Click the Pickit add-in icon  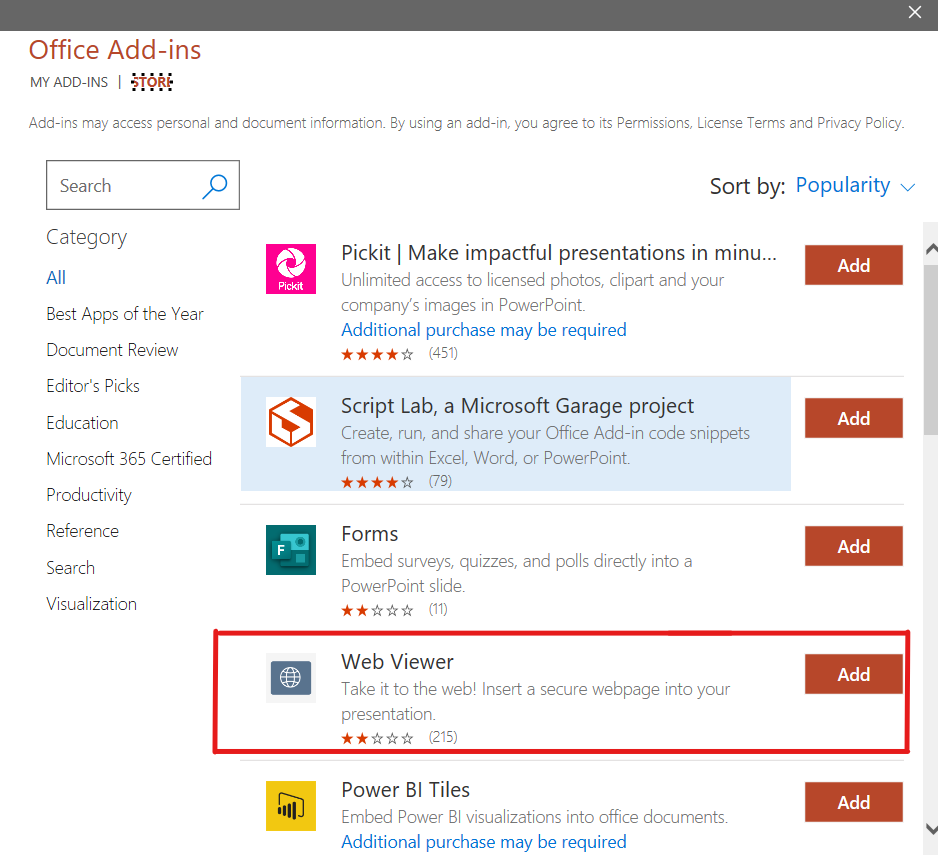pos(291,269)
